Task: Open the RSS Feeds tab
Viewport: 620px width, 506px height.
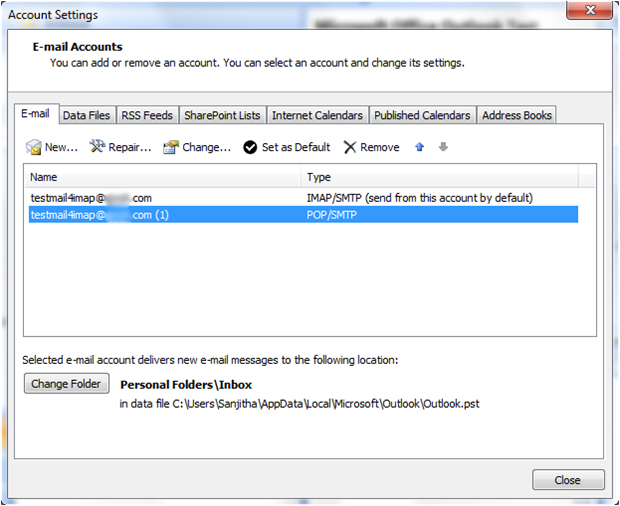Action: [x=147, y=115]
